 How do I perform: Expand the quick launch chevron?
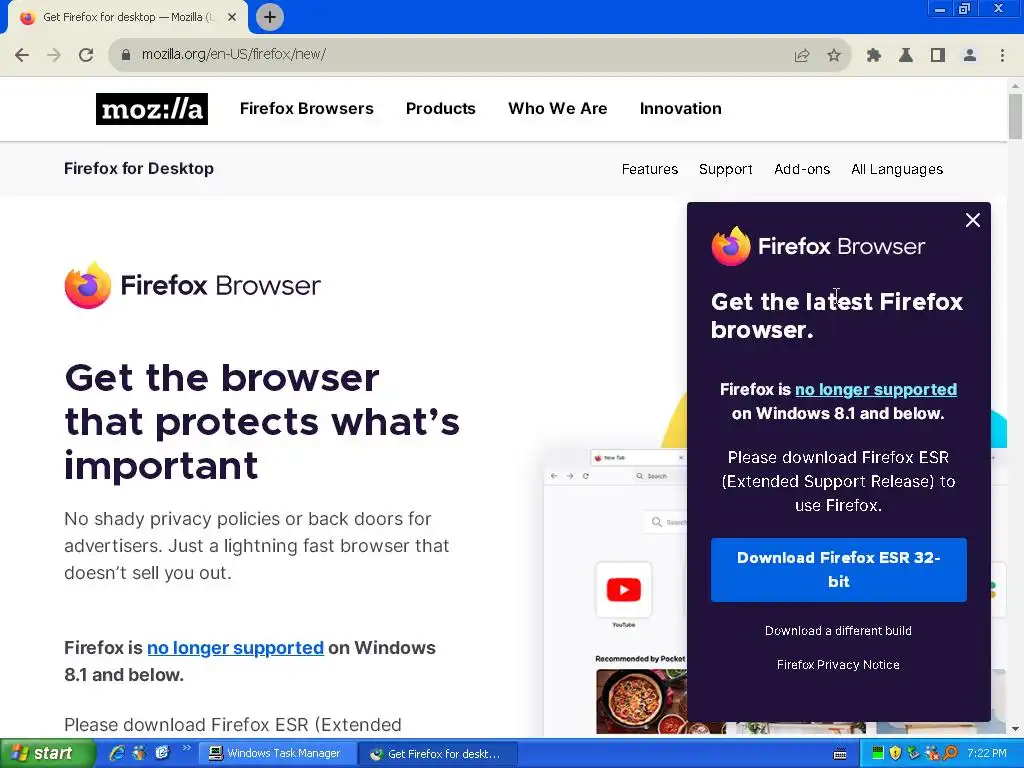pos(186,748)
